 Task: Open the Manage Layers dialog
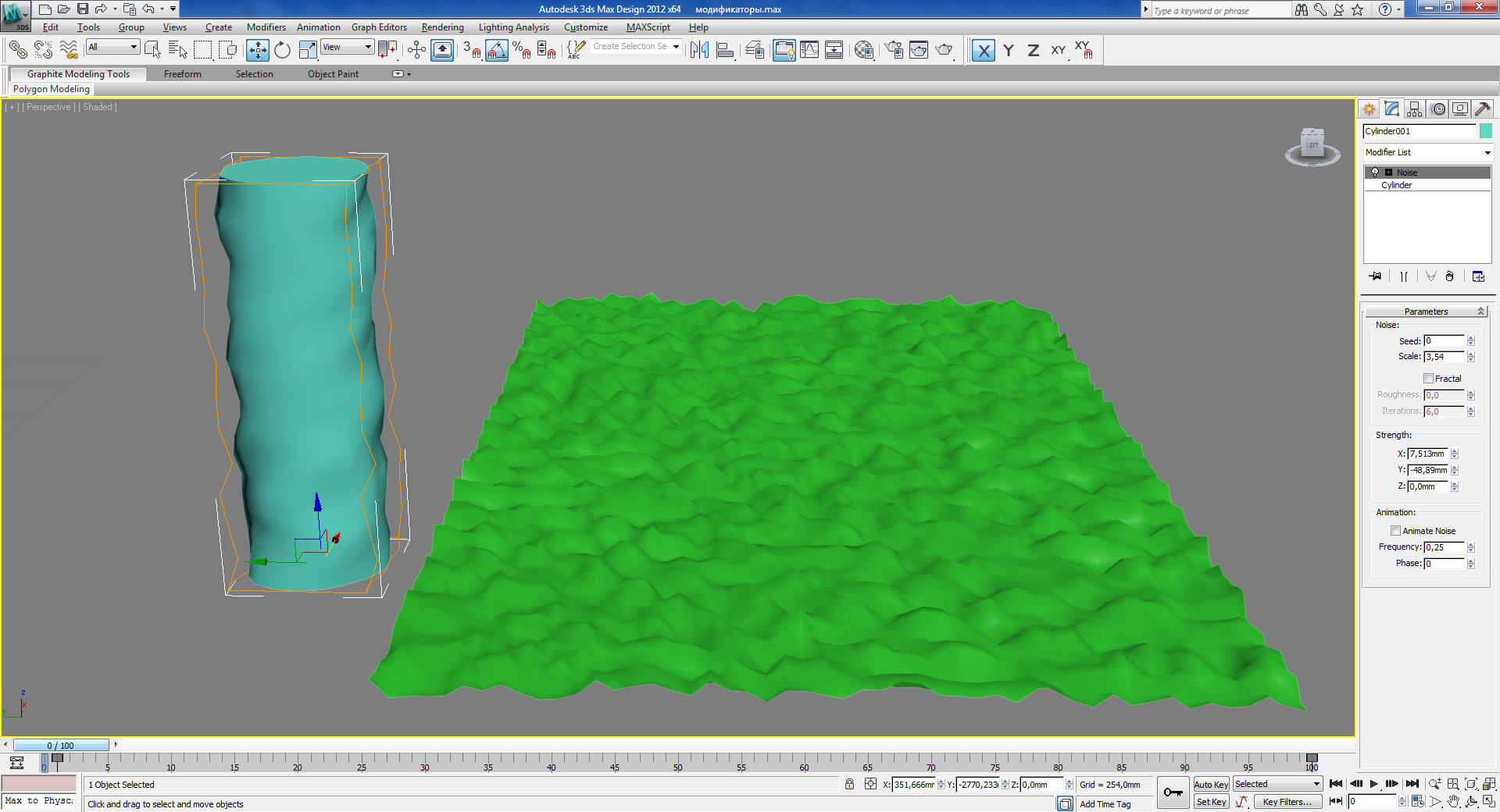[x=755, y=50]
